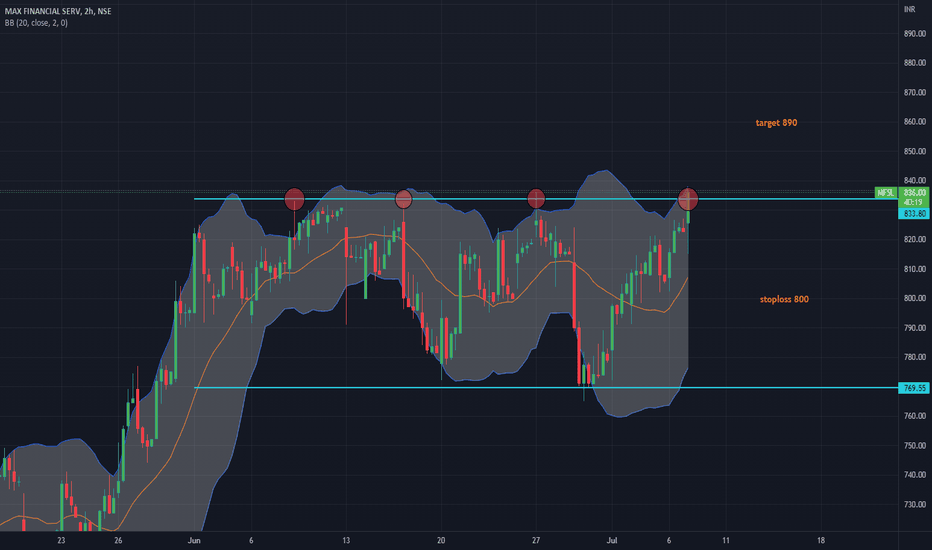Click the 40:19 candle countdown timer

915,202
